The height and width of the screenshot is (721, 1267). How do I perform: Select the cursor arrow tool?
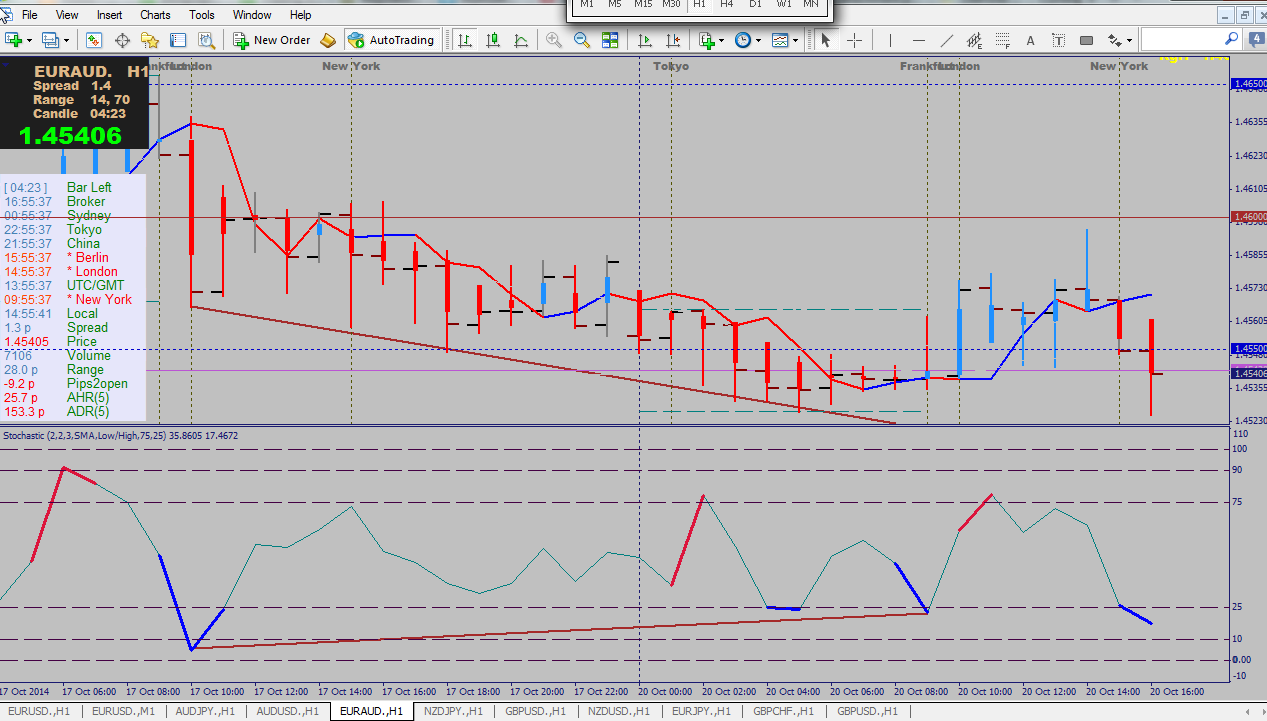pyautogui.click(x=826, y=40)
